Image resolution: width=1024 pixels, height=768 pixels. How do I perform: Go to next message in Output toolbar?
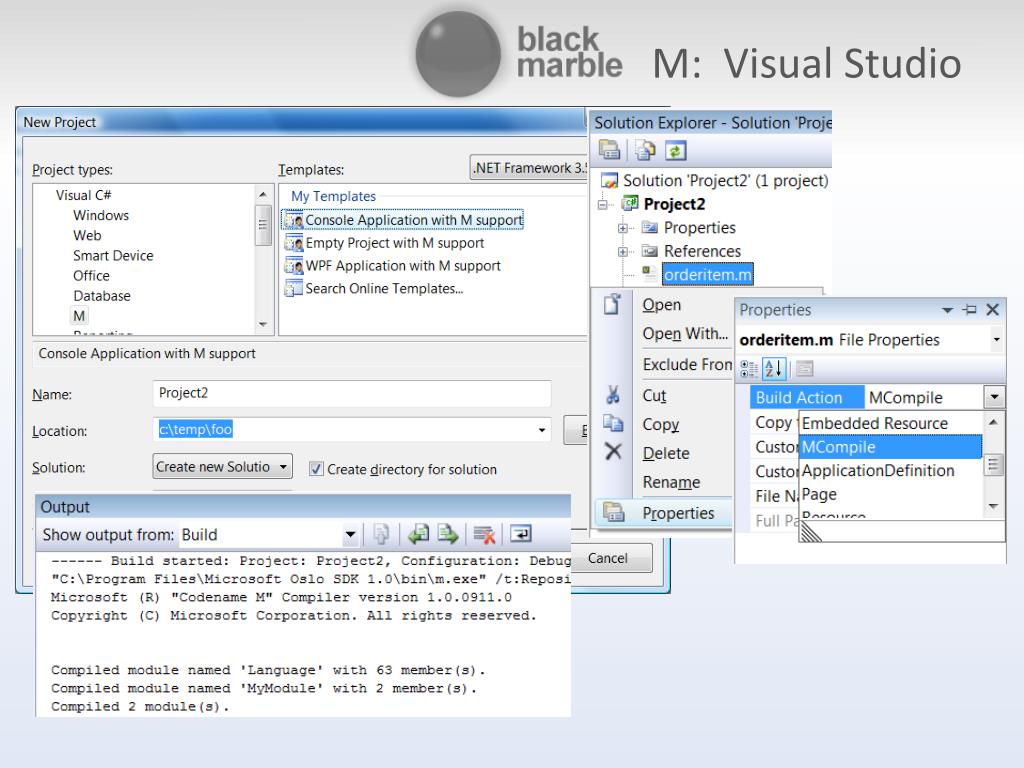448,534
